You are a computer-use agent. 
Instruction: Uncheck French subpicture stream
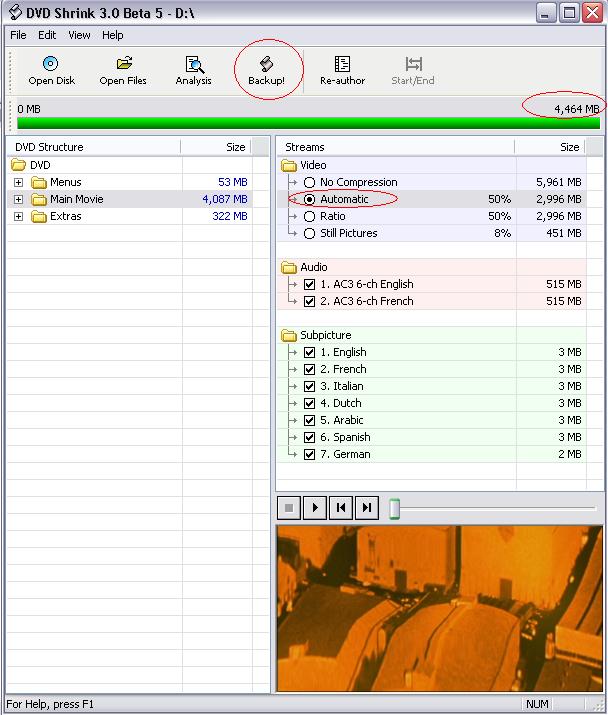[x=309, y=369]
